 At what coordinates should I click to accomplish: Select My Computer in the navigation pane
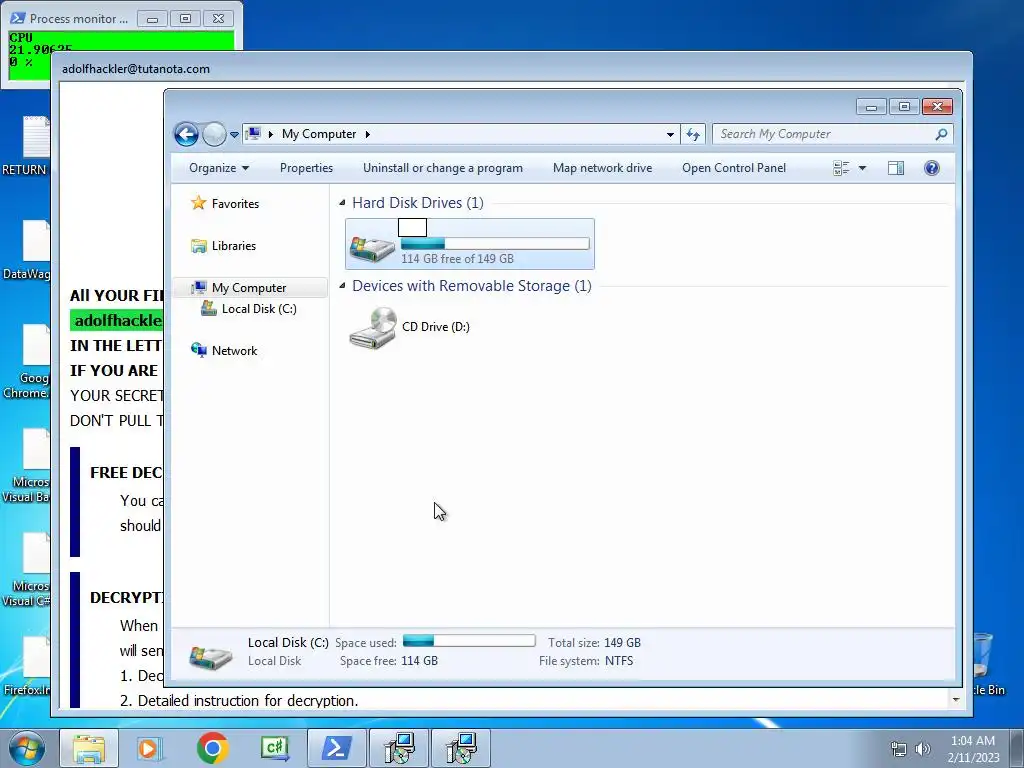click(x=249, y=288)
